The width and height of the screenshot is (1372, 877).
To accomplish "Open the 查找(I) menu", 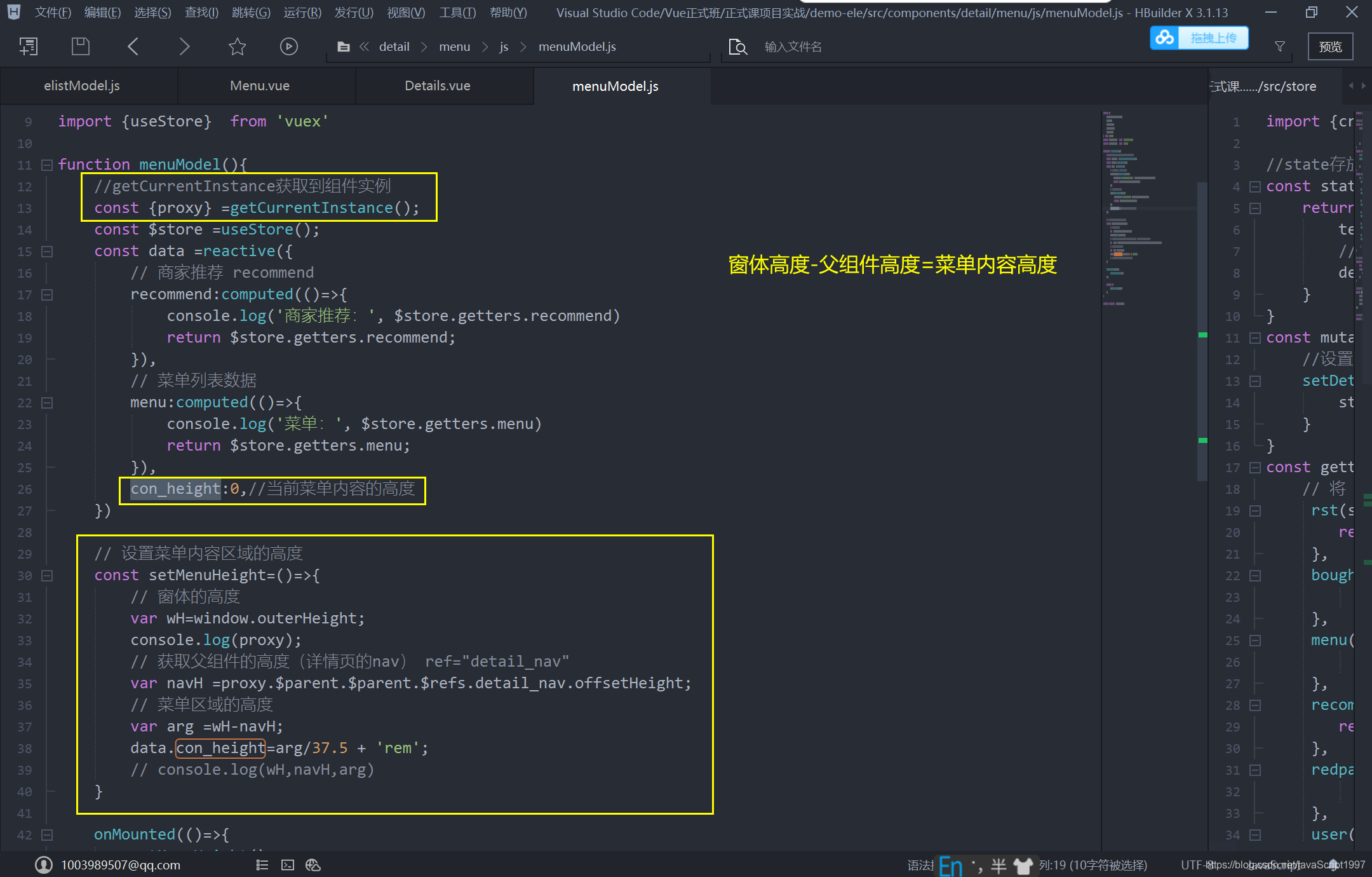I will tap(201, 13).
